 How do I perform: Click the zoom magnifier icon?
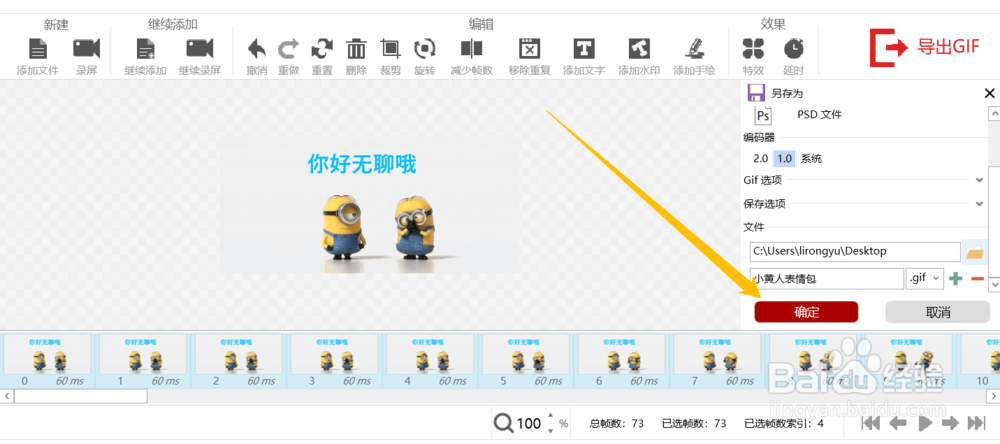[x=504, y=423]
